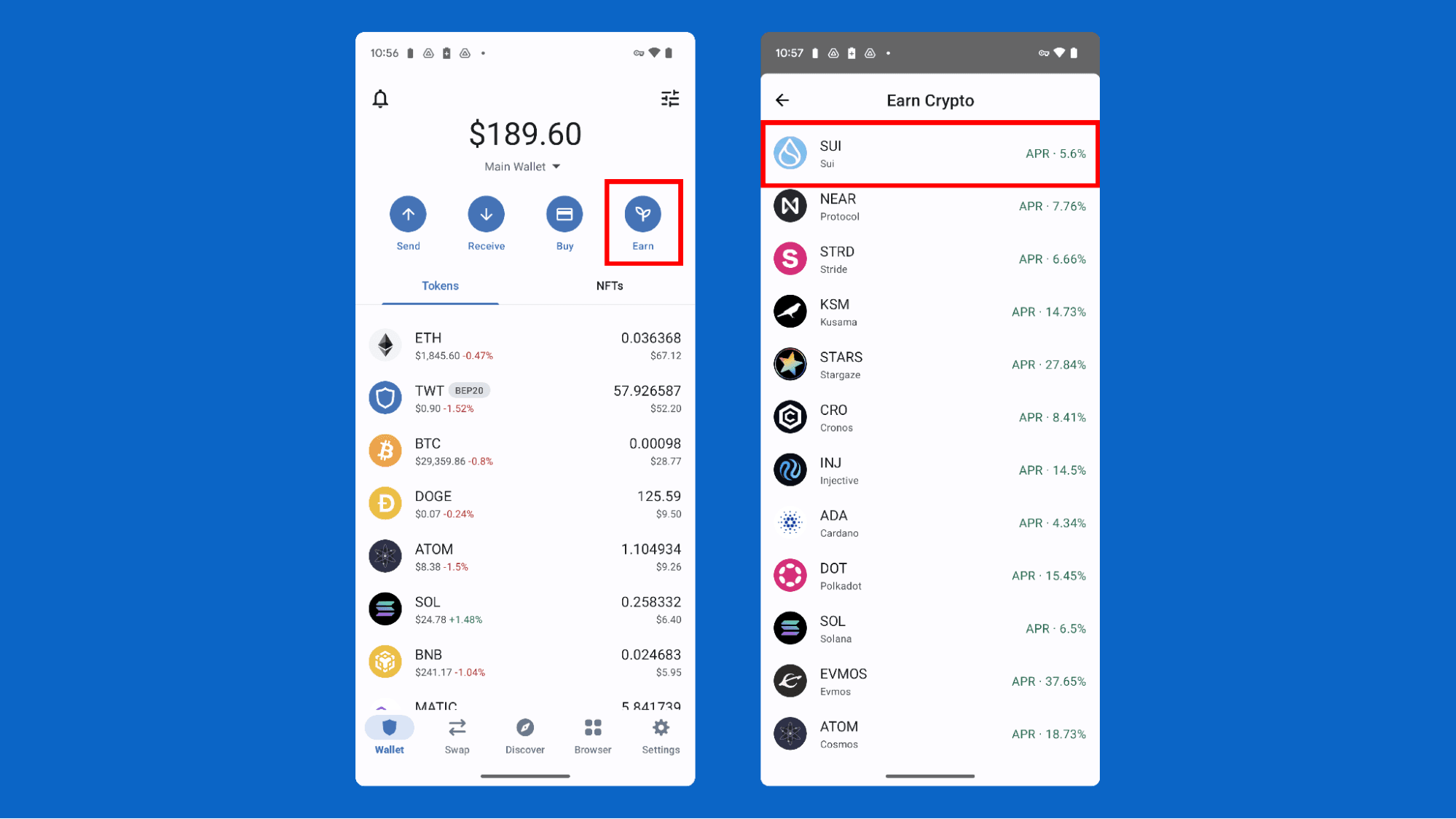1456x819 pixels.
Task: Expand the STARS Stargaze entry
Action: (x=930, y=364)
